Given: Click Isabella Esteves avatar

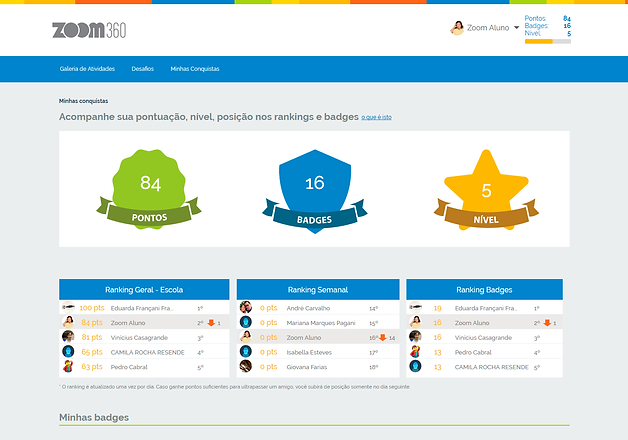Looking at the screenshot, I should click(x=246, y=352).
